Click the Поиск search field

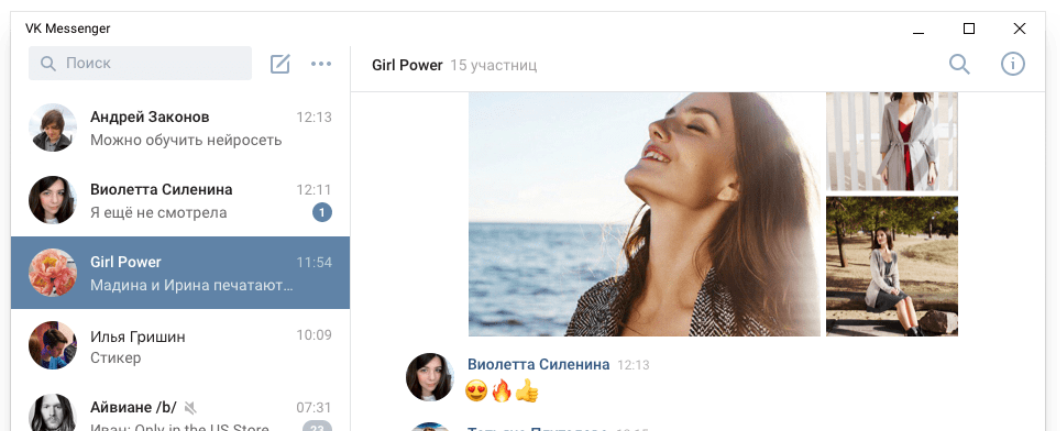click(140, 64)
